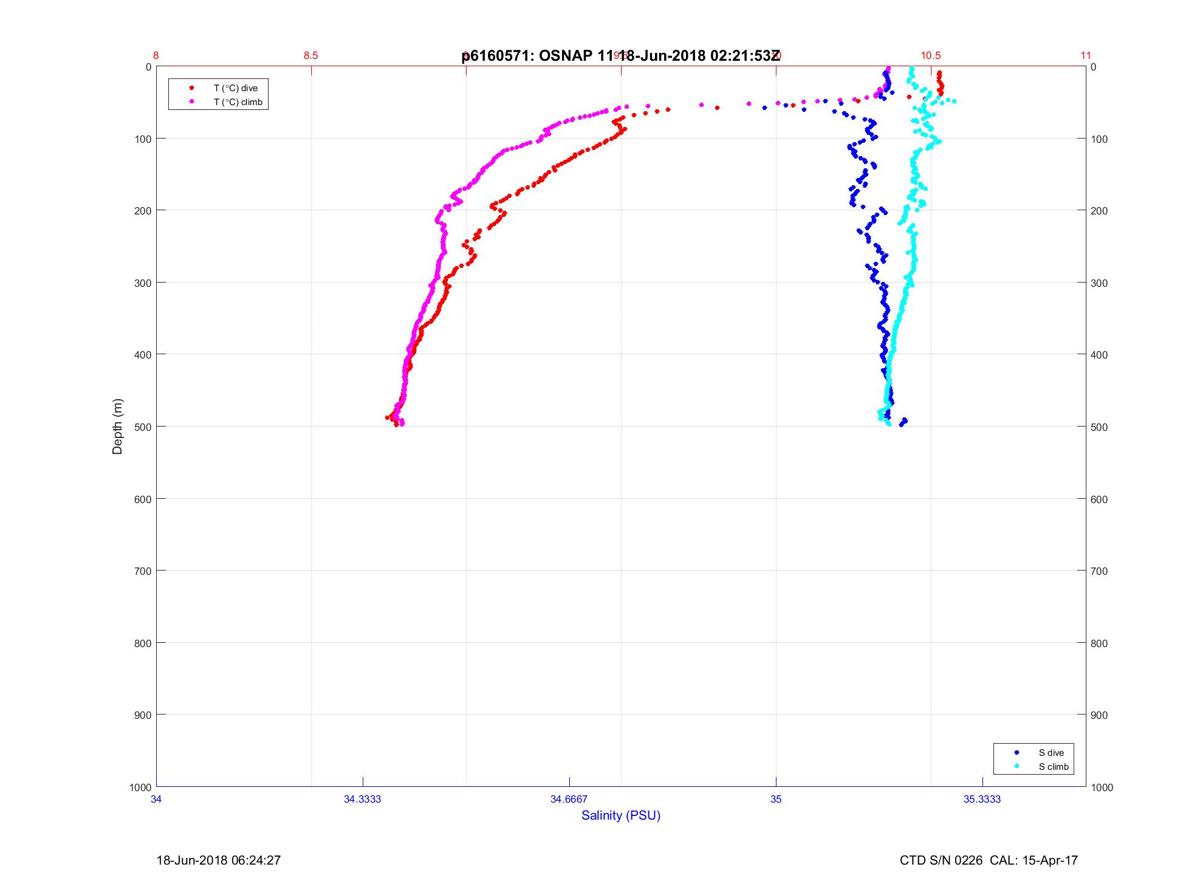Viewport: 1200px width, 885px height.
Task: Click the timestamp 18-Jun-2018 06:24:27
Action: 218,860
